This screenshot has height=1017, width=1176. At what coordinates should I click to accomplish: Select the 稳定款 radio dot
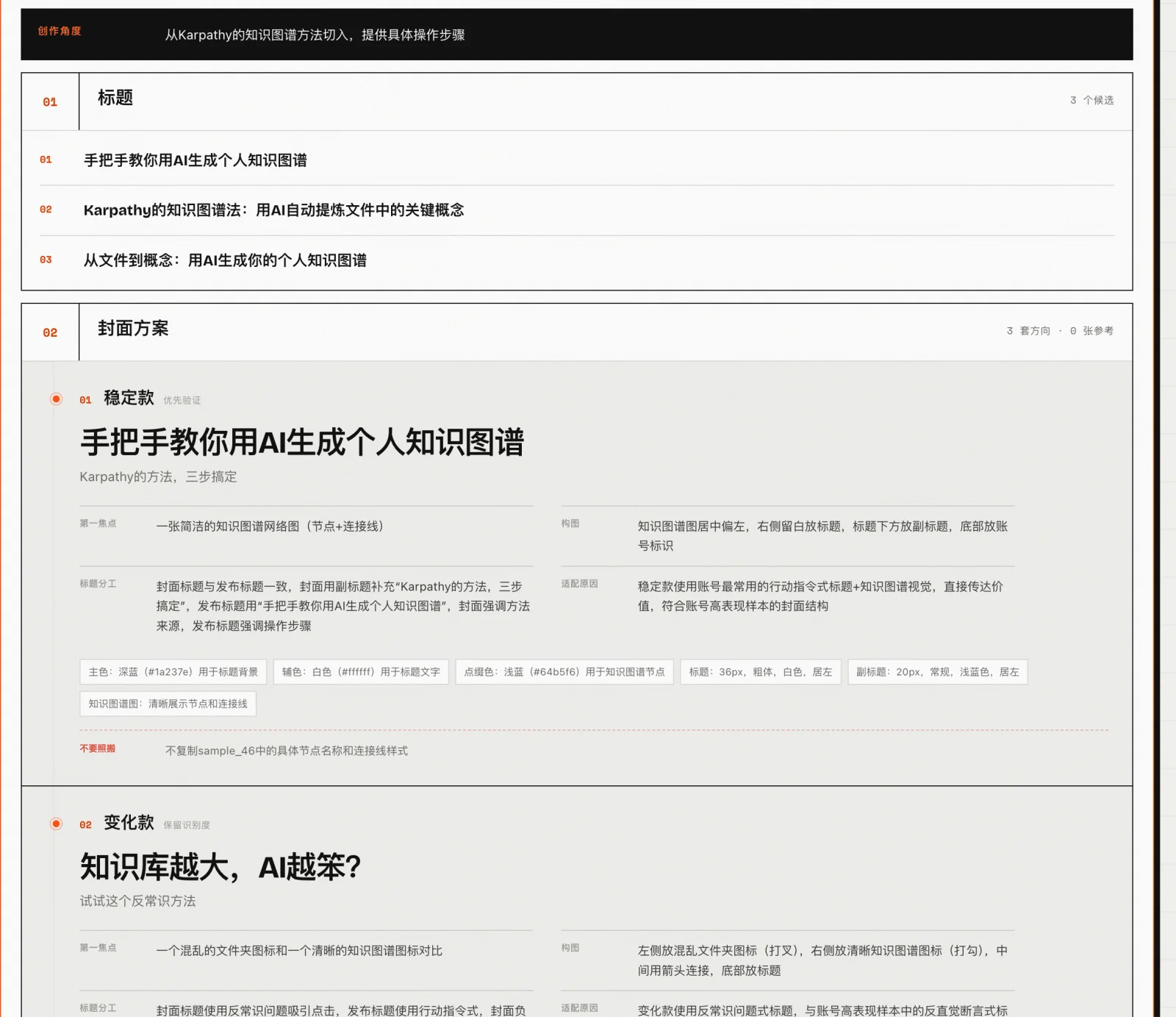click(x=56, y=399)
